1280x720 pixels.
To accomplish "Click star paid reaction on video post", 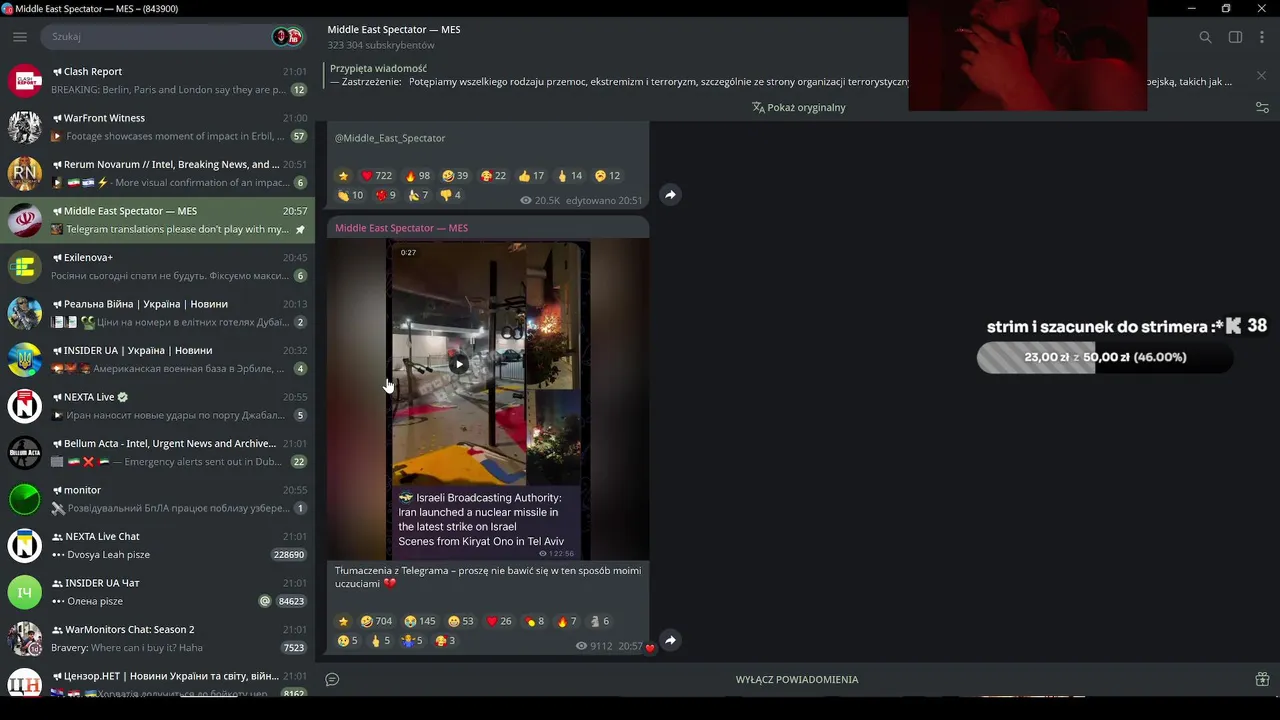I will click(x=343, y=621).
